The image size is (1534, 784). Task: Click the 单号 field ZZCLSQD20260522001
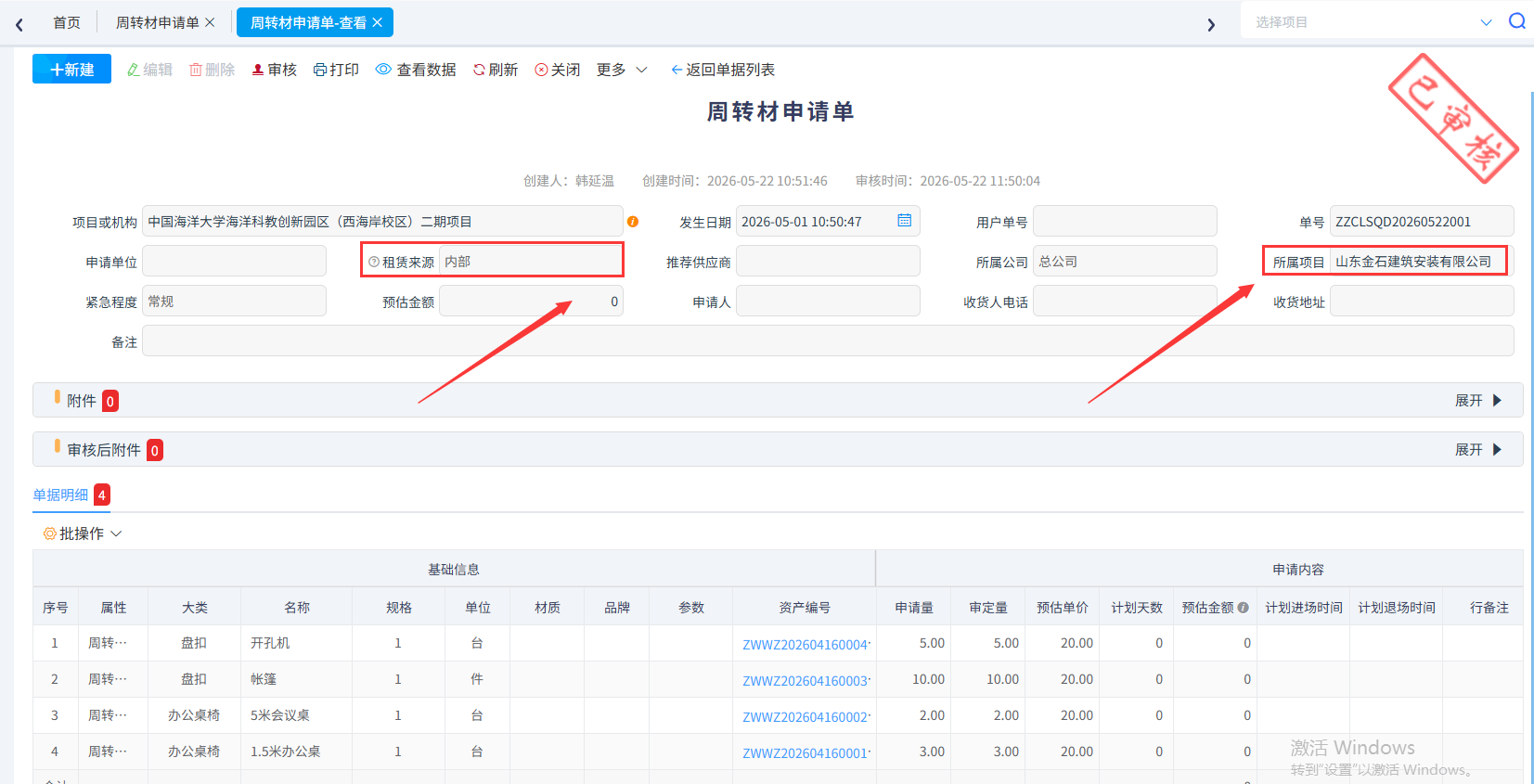(x=1422, y=221)
